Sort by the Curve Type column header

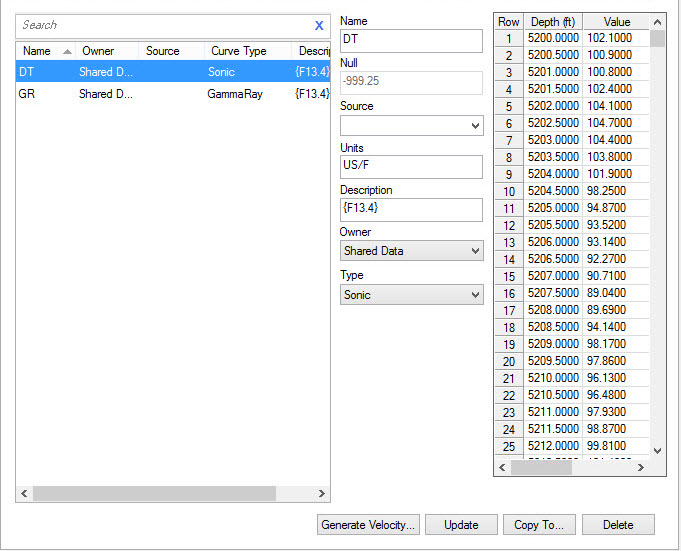[x=239, y=51]
